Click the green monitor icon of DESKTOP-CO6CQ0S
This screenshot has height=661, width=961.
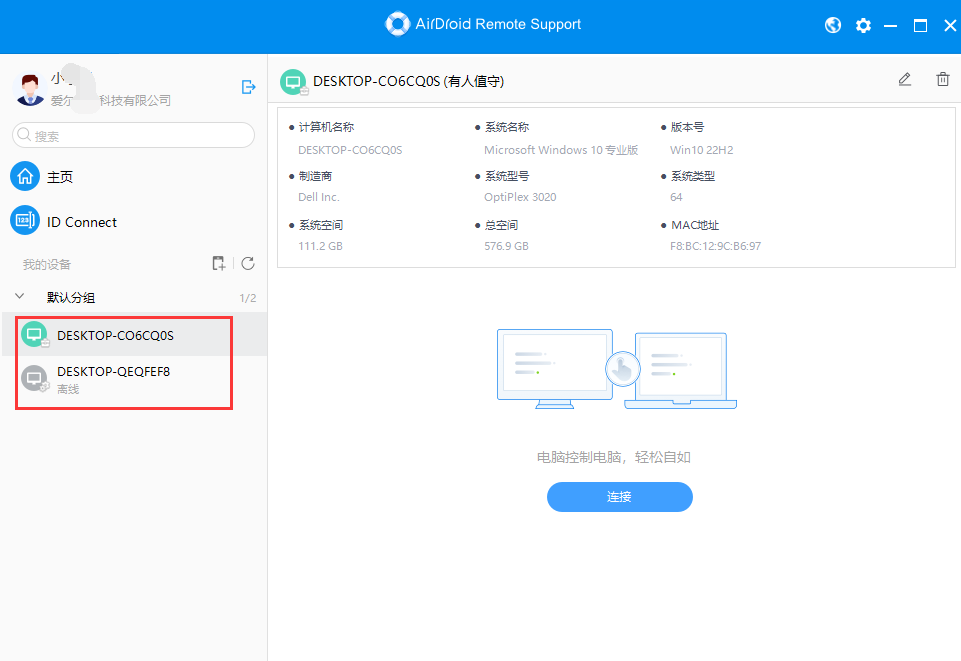[x=34, y=334]
